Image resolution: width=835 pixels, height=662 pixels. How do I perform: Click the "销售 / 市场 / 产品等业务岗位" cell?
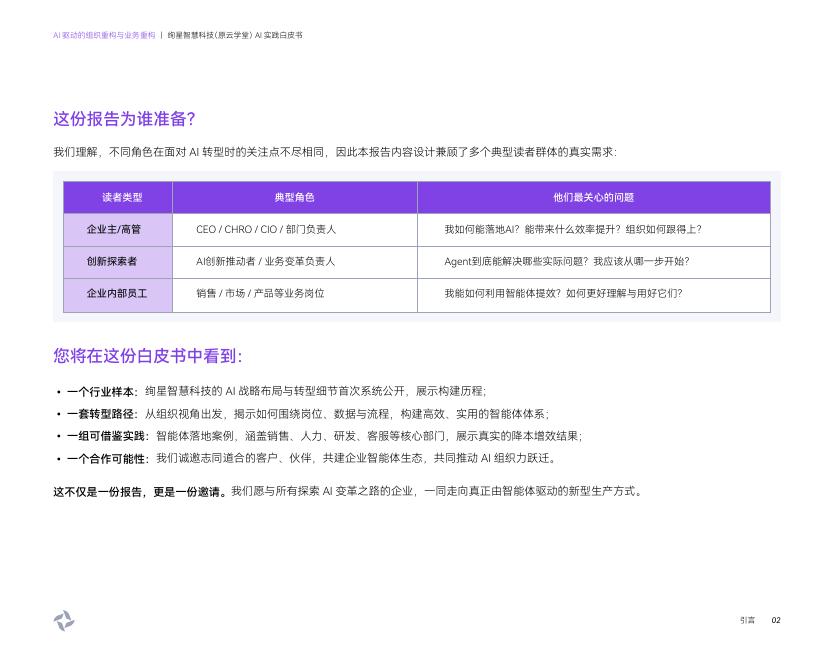tap(260, 294)
